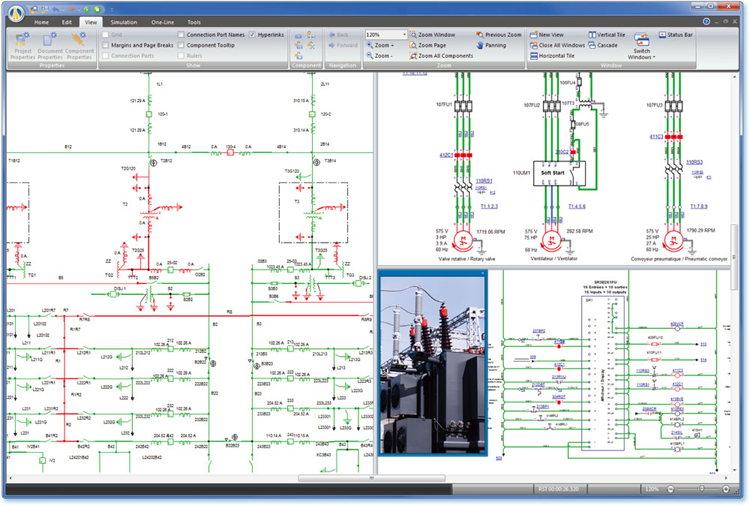Image resolution: width=750 pixels, height=506 pixels.
Task: Switch to the Edit tab
Action: coord(66,22)
